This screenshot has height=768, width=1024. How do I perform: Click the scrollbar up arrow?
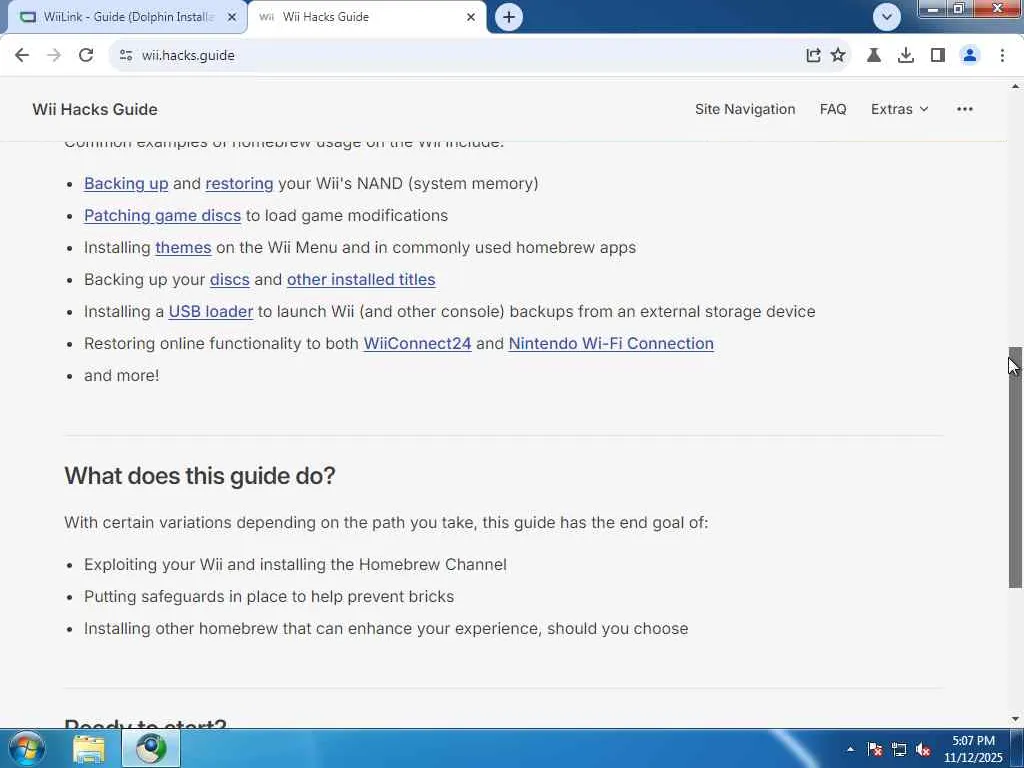(1015, 86)
